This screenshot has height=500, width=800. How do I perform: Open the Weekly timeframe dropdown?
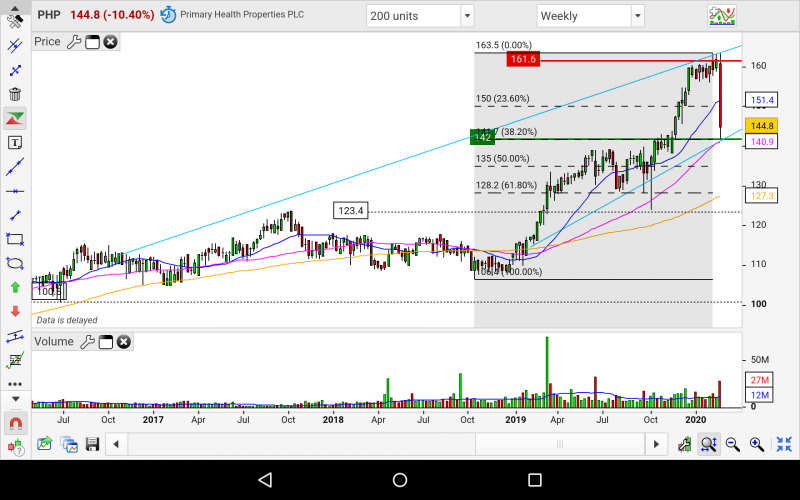click(590, 16)
